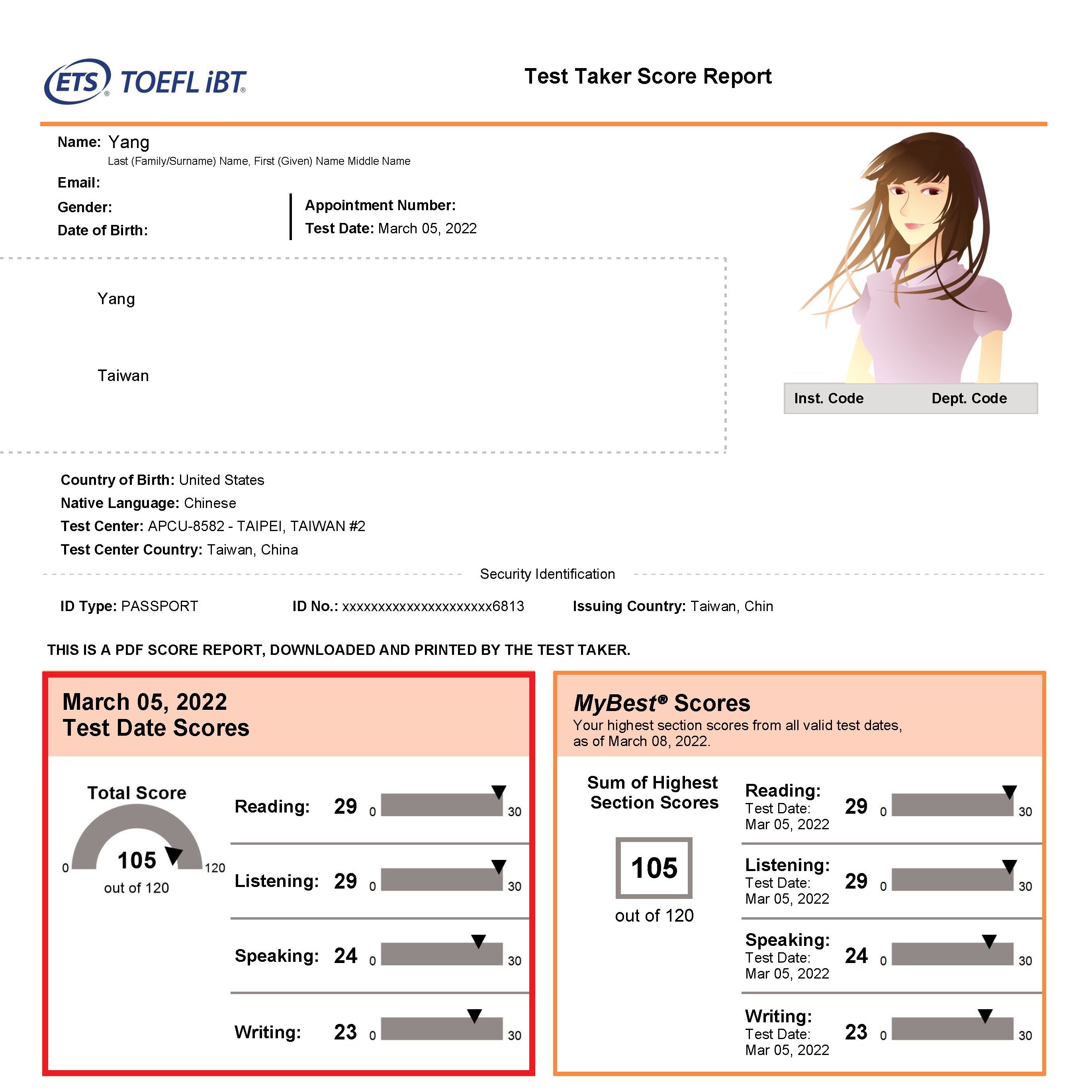Click Test Center Country: Taiwan, China
This screenshot has width=1092, height=1092.
(x=179, y=549)
